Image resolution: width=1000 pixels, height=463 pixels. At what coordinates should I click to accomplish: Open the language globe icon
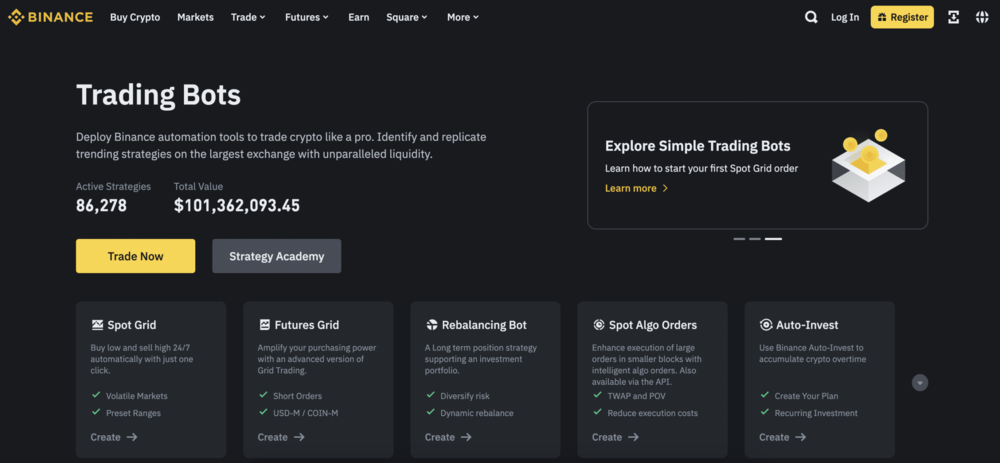(982, 17)
